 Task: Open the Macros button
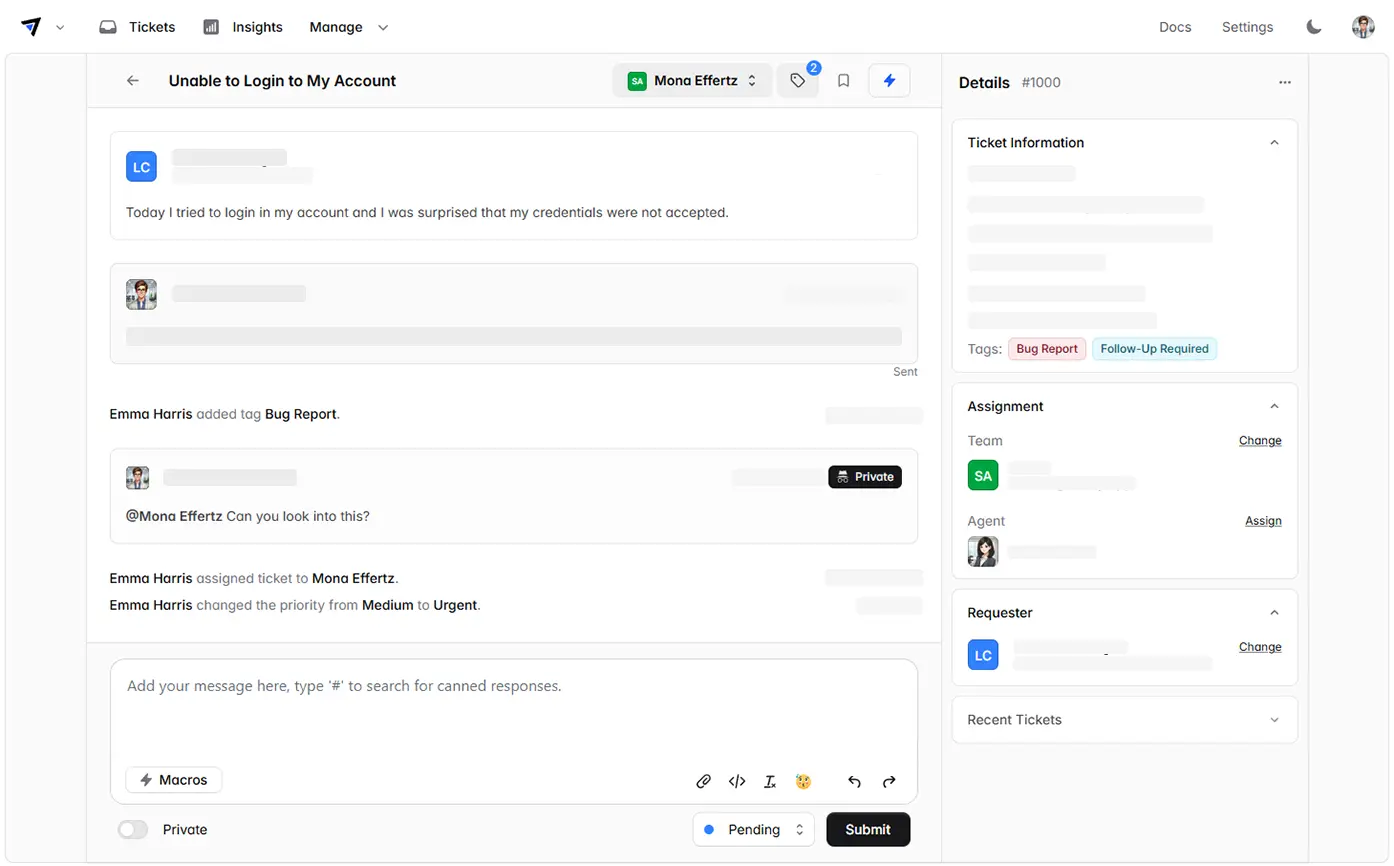click(174, 780)
